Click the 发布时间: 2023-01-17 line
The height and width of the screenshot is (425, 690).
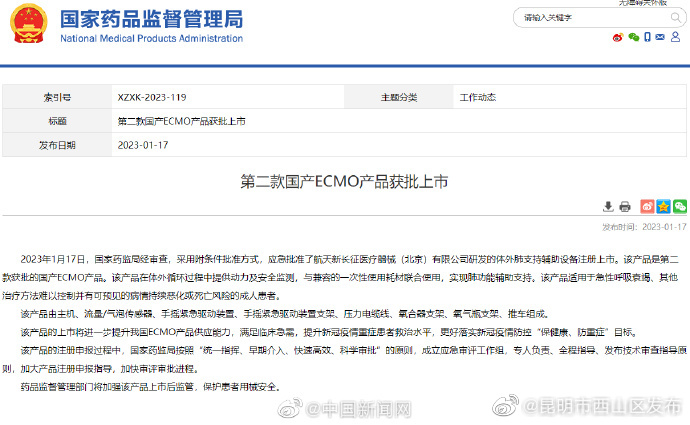[x=644, y=227]
